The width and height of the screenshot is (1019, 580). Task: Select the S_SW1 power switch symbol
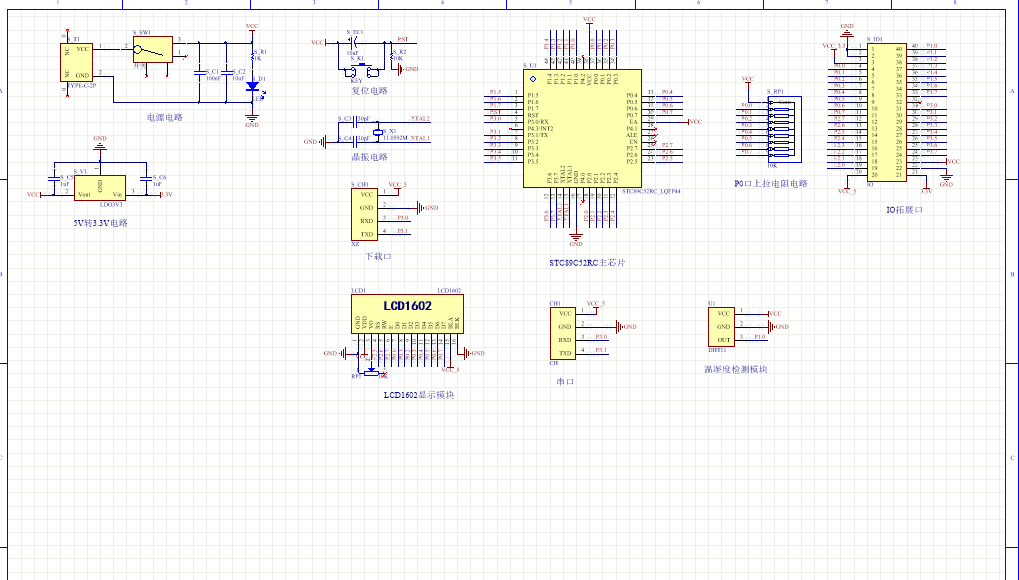[153, 49]
